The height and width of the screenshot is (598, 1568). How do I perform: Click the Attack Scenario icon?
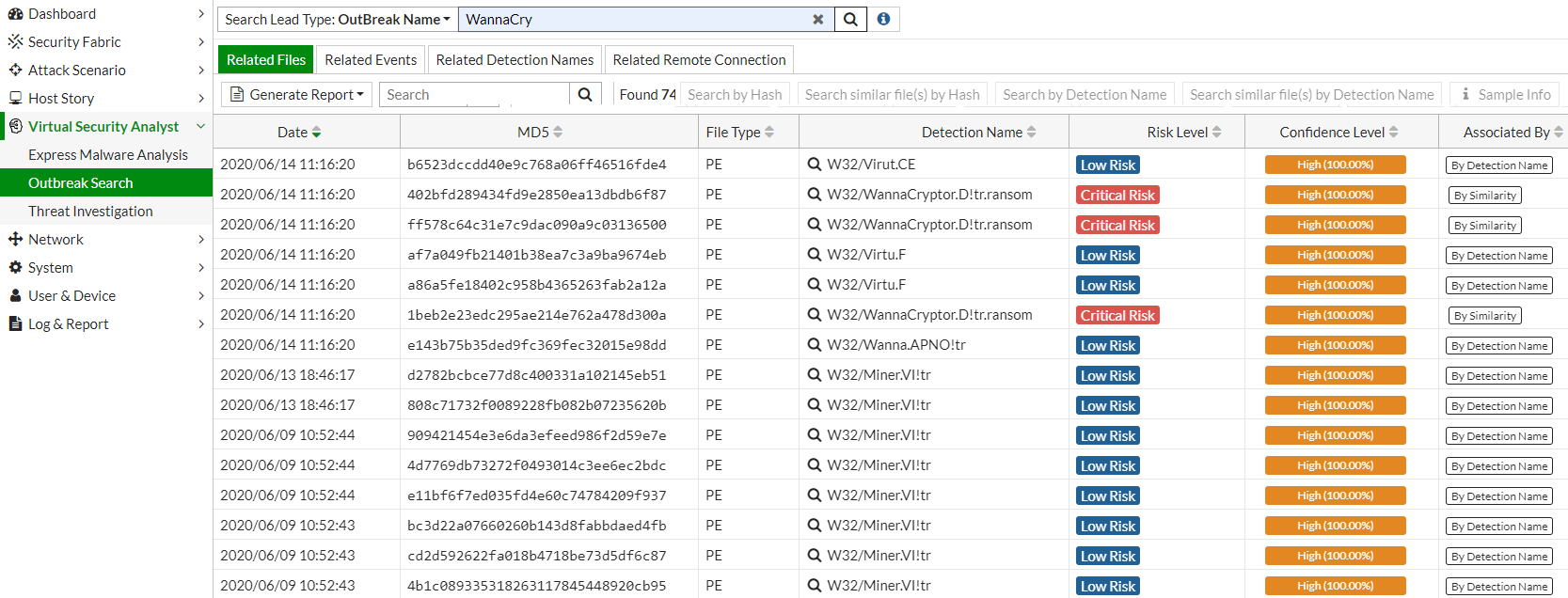[15, 71]
